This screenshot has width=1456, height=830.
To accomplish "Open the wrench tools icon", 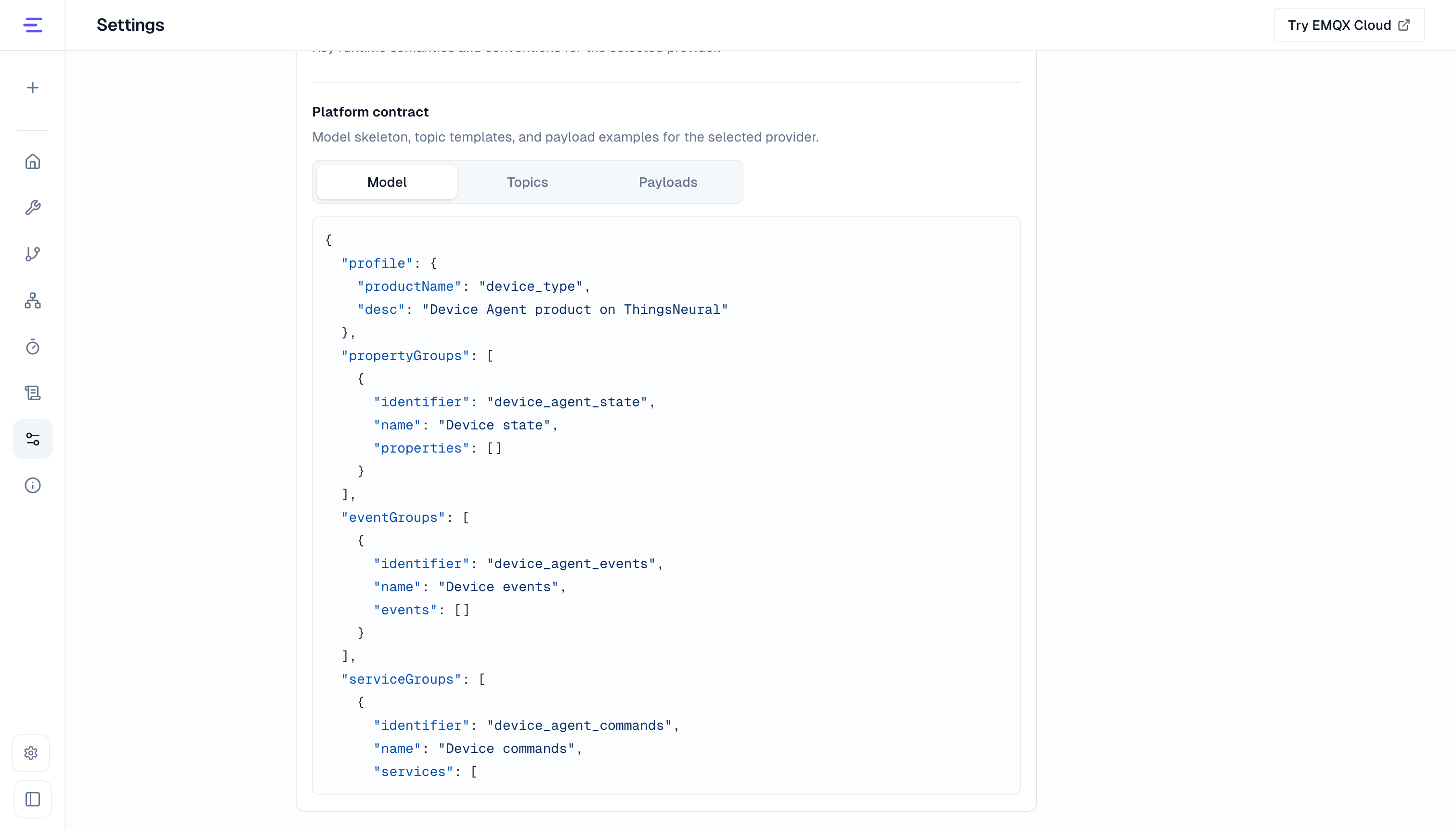I will coord(32,207).
